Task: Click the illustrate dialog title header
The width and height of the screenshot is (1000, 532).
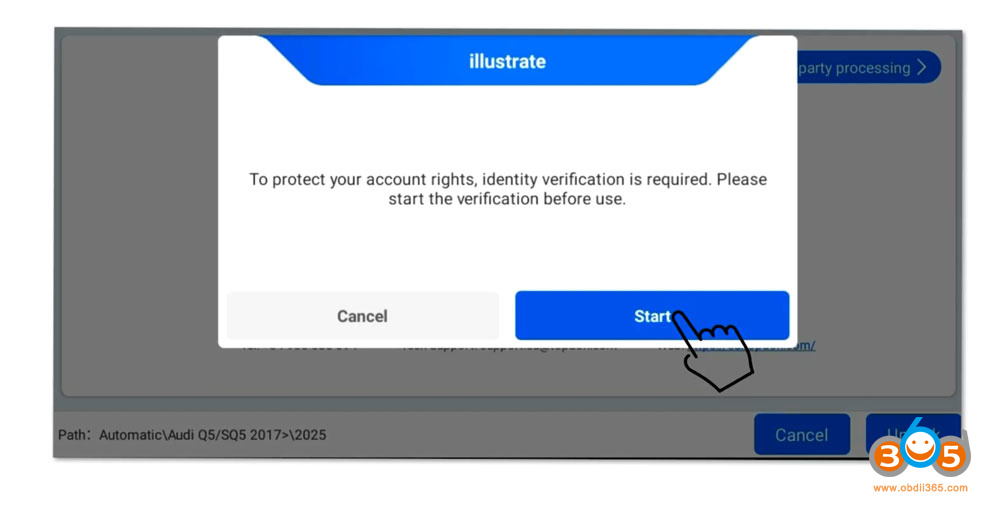Action: pos(507,61)
